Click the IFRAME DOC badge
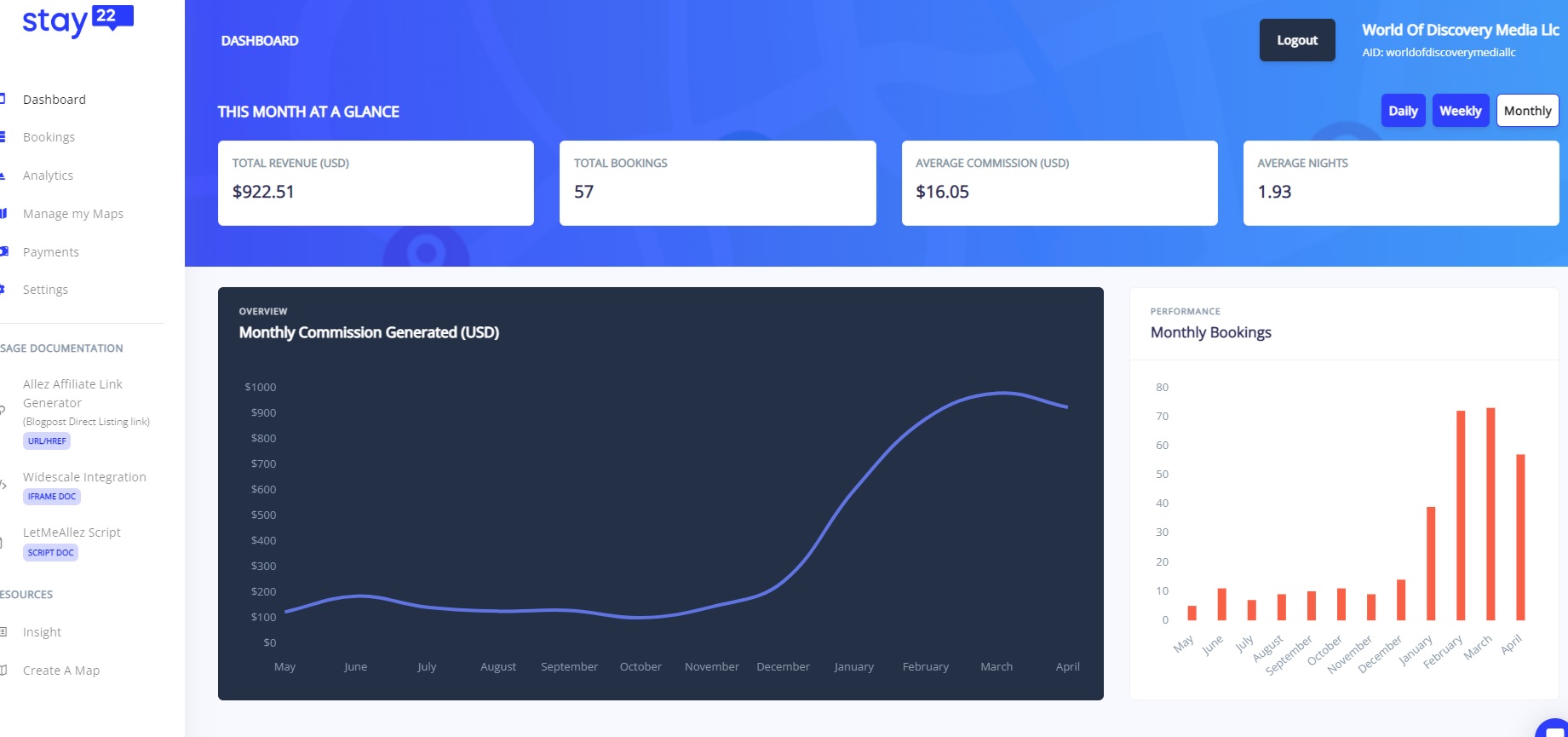Viewport: 1568px width, 737px height. 52,497
